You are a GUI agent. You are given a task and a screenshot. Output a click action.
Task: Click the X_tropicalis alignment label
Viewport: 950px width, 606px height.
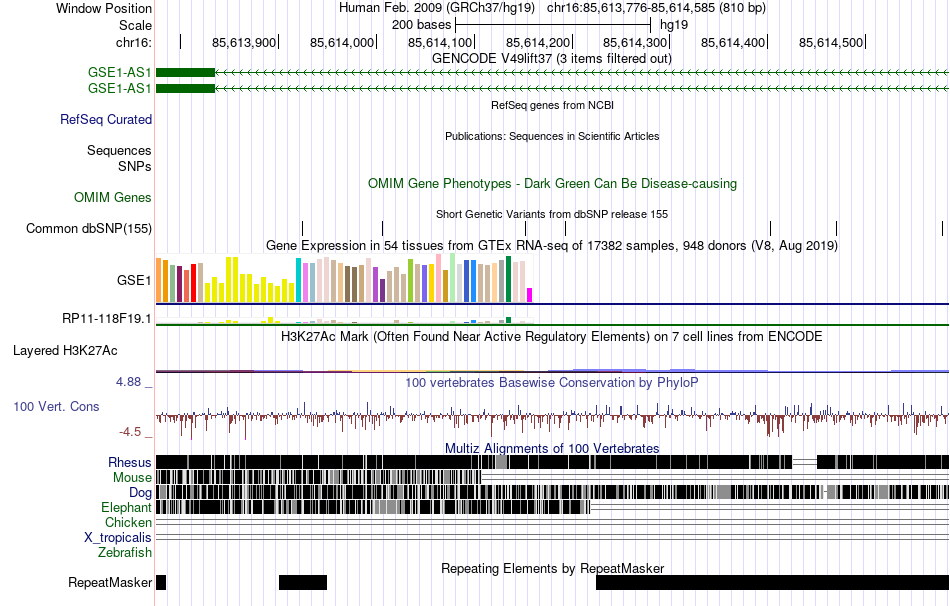click(x=118, y=538)
